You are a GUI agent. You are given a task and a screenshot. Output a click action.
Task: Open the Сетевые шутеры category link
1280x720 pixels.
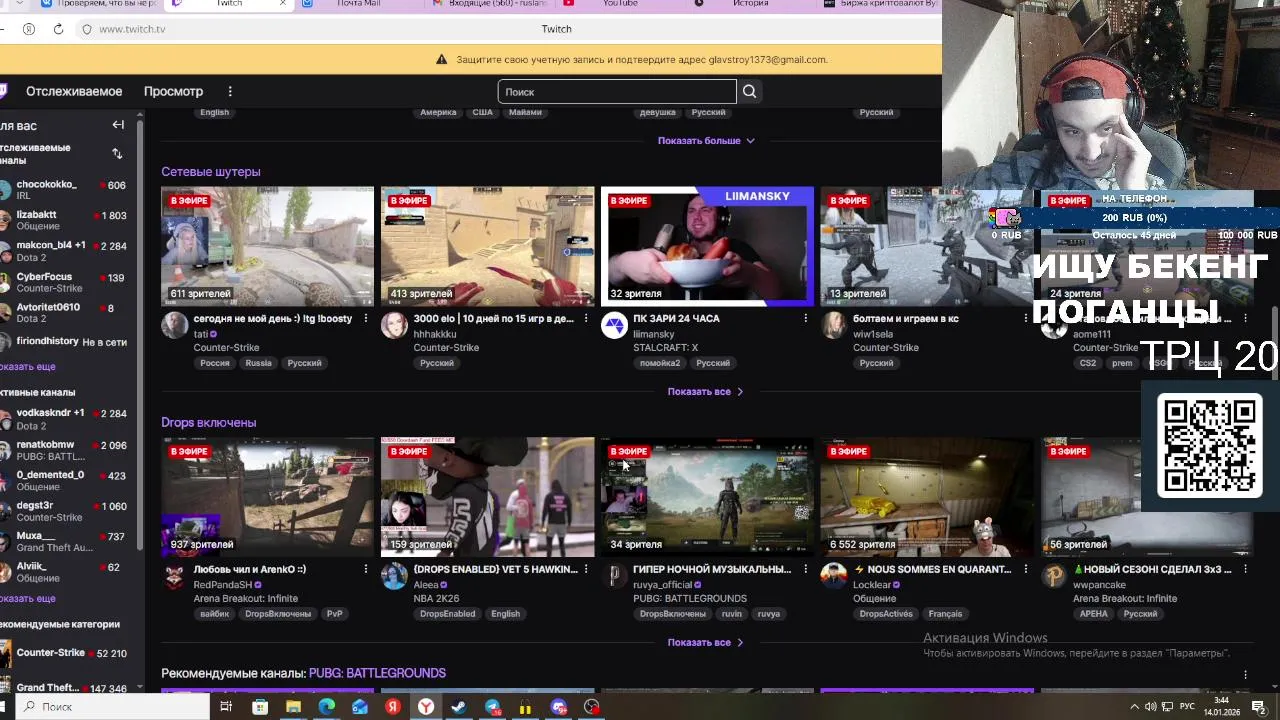pyautogui.click(x=211, y=172)
